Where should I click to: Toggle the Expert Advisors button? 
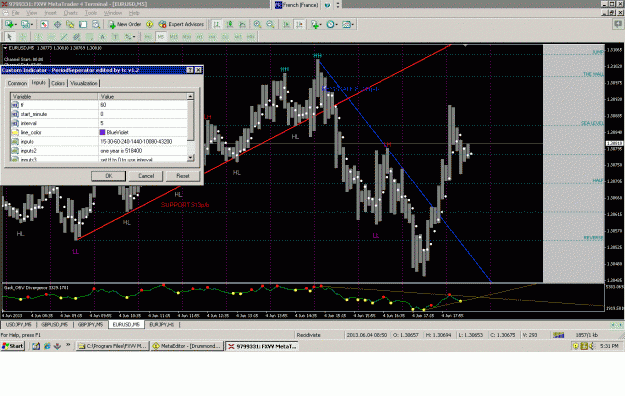(x=181, y=24)
